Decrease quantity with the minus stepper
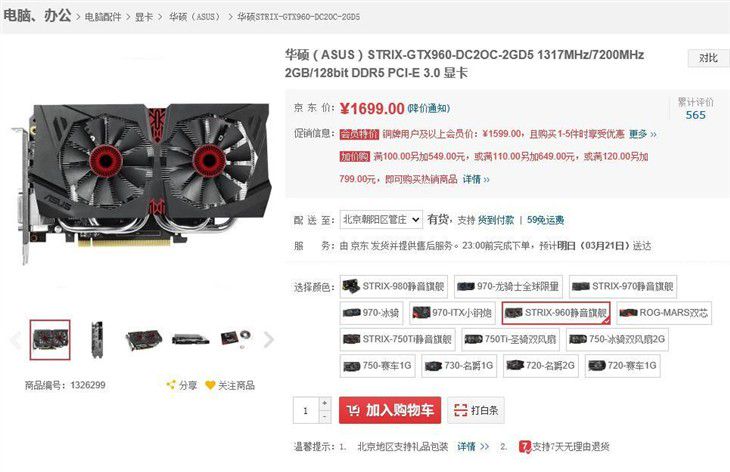Image resolution: width=730 pixels, height=472 pixels. pos(324,417)
